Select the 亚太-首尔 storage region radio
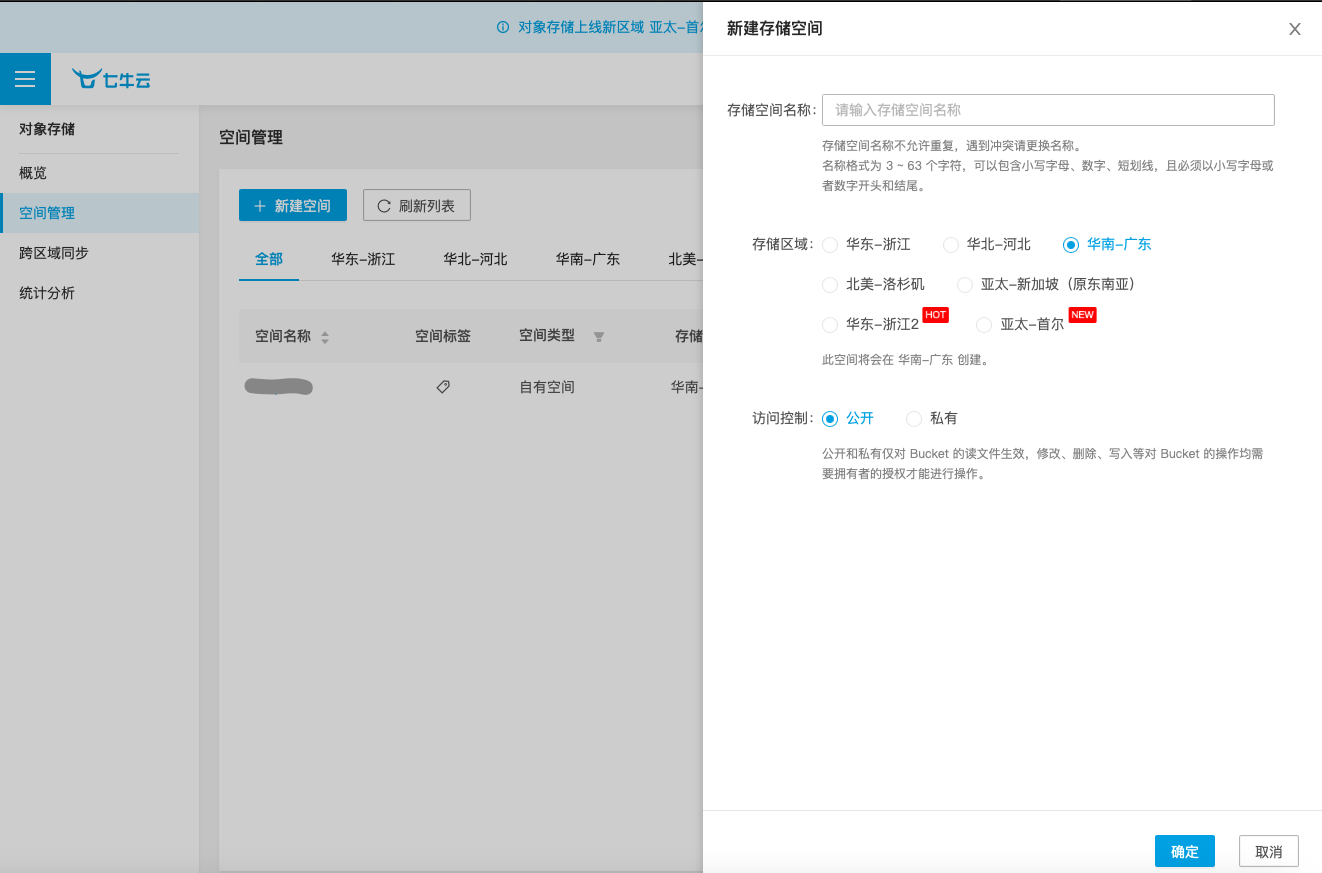 [984, 325]
